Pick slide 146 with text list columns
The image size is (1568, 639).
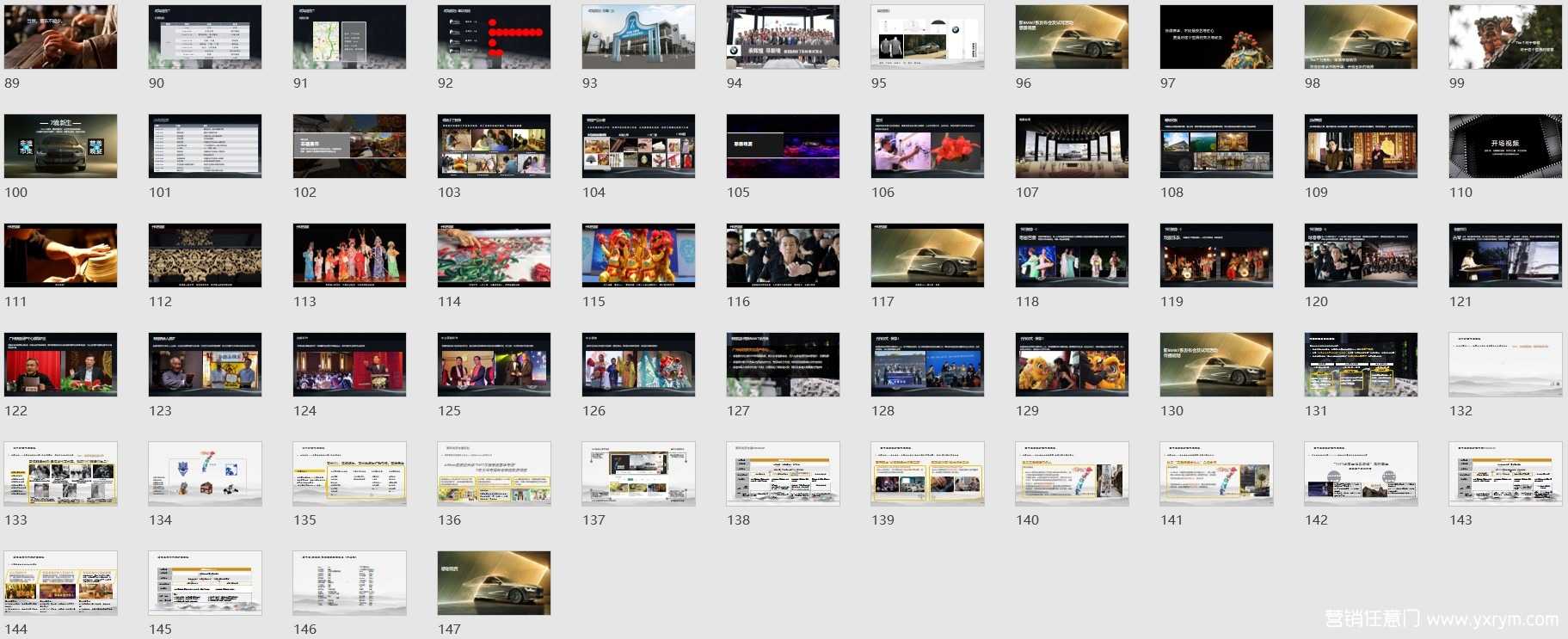[x=349, y=583]
